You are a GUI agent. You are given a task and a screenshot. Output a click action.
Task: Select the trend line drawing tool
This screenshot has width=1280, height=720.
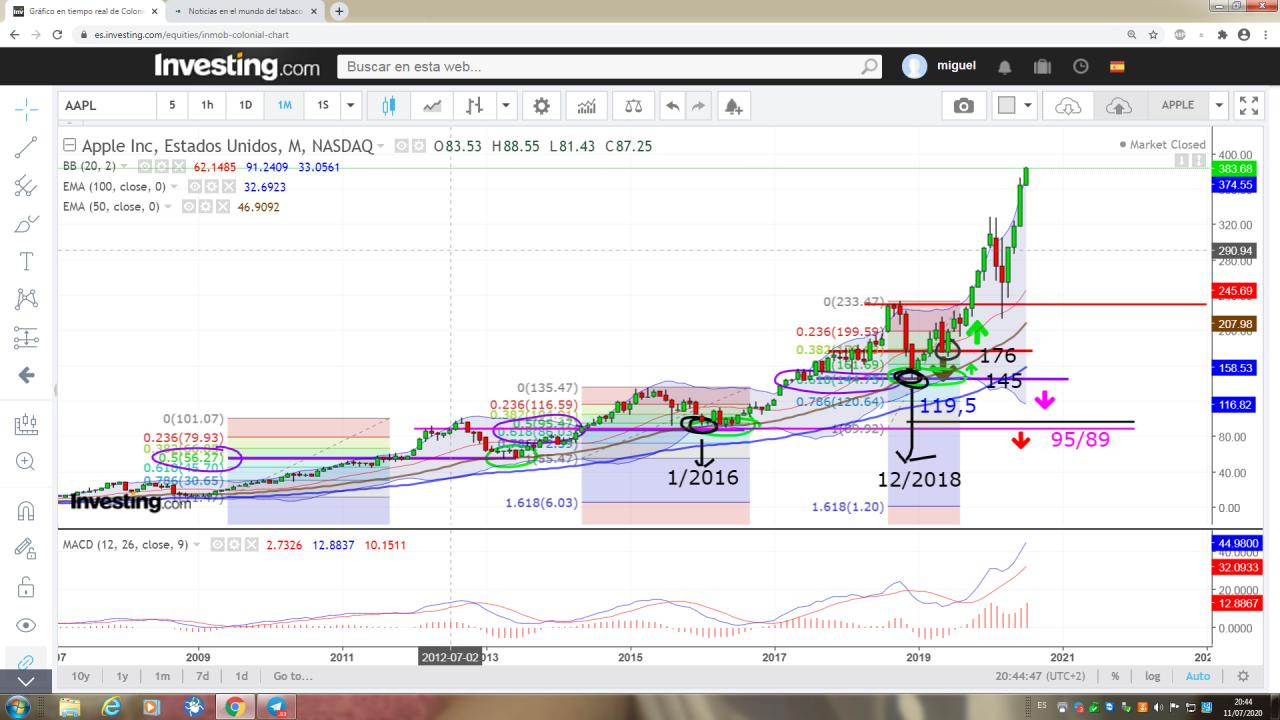coord(26,147)
